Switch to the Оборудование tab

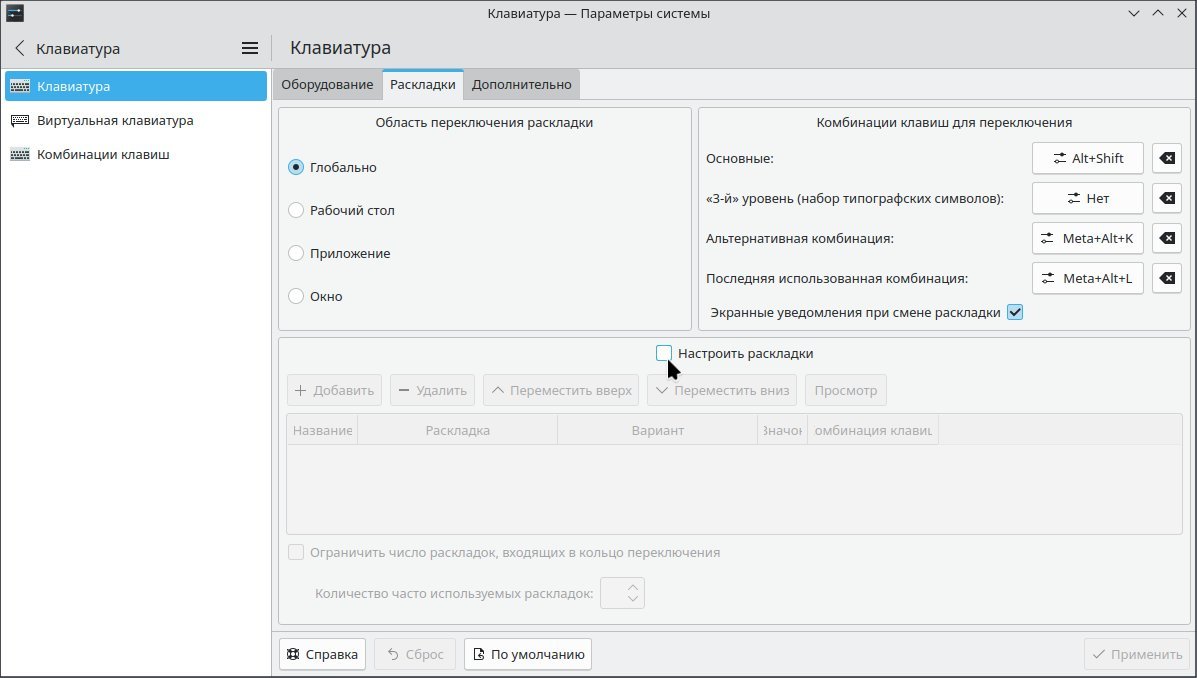[327, 84]
